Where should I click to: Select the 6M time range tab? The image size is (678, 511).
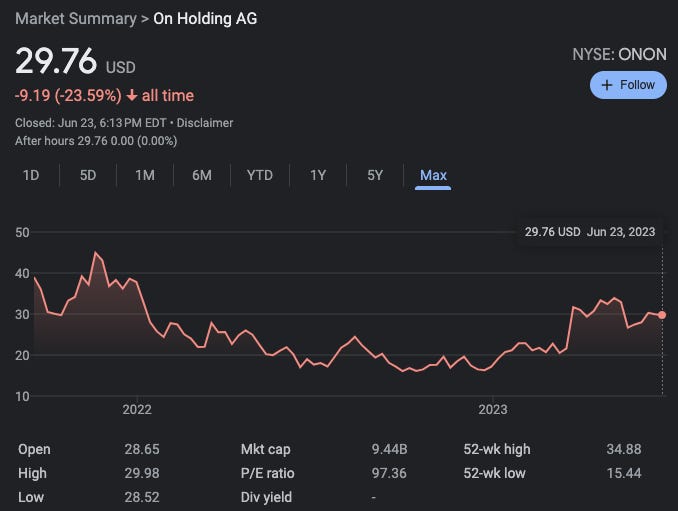coord(202,175)
